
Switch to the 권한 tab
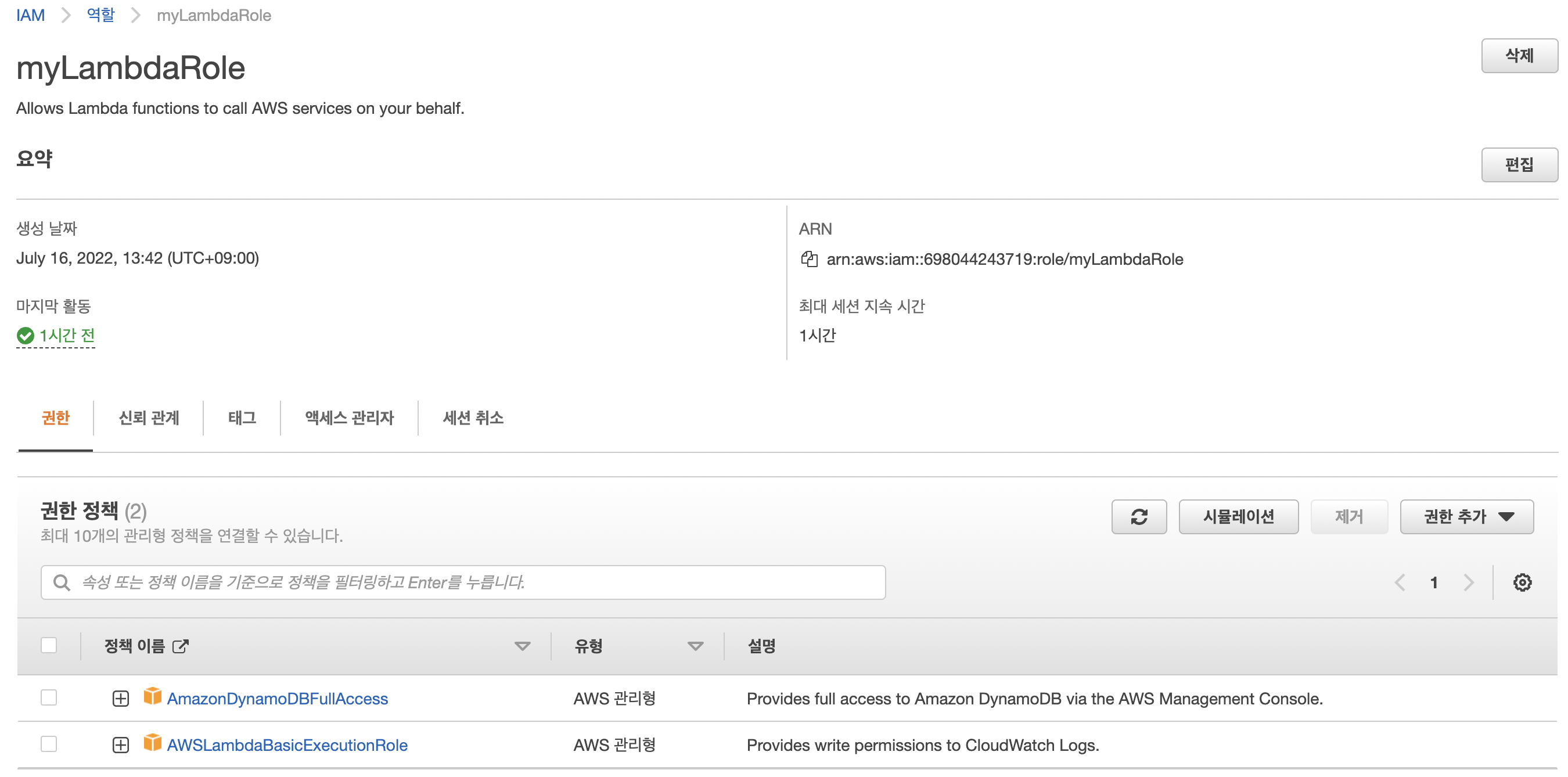pyautogui.click(x=55, y=418)
